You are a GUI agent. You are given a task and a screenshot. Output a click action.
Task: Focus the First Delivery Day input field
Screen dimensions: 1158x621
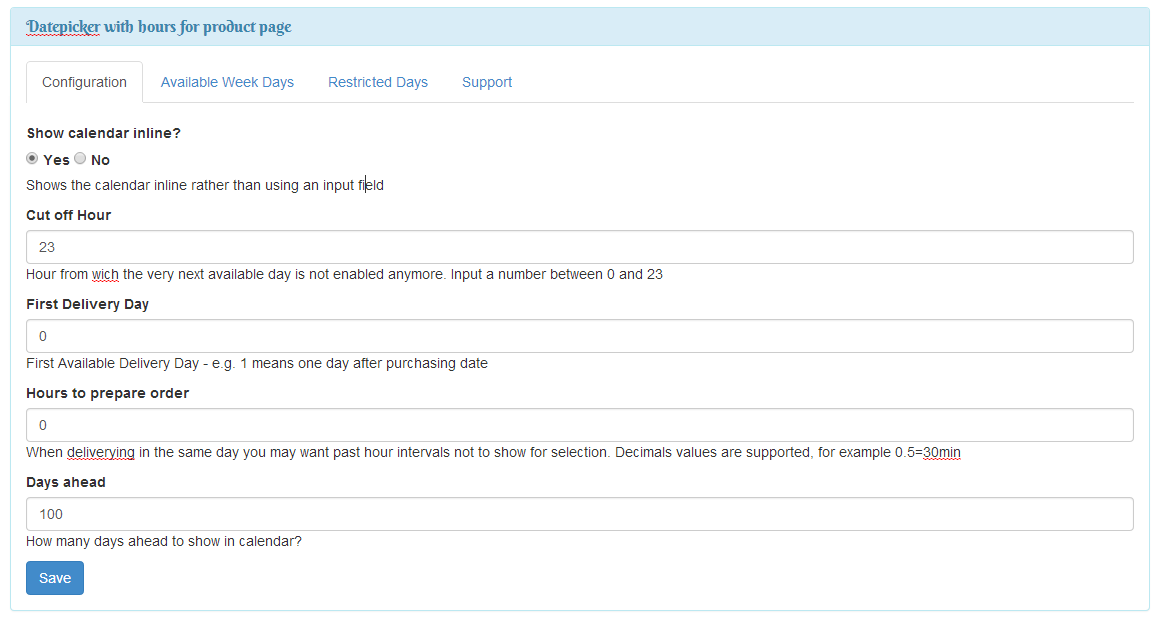(x=580, y=336)
